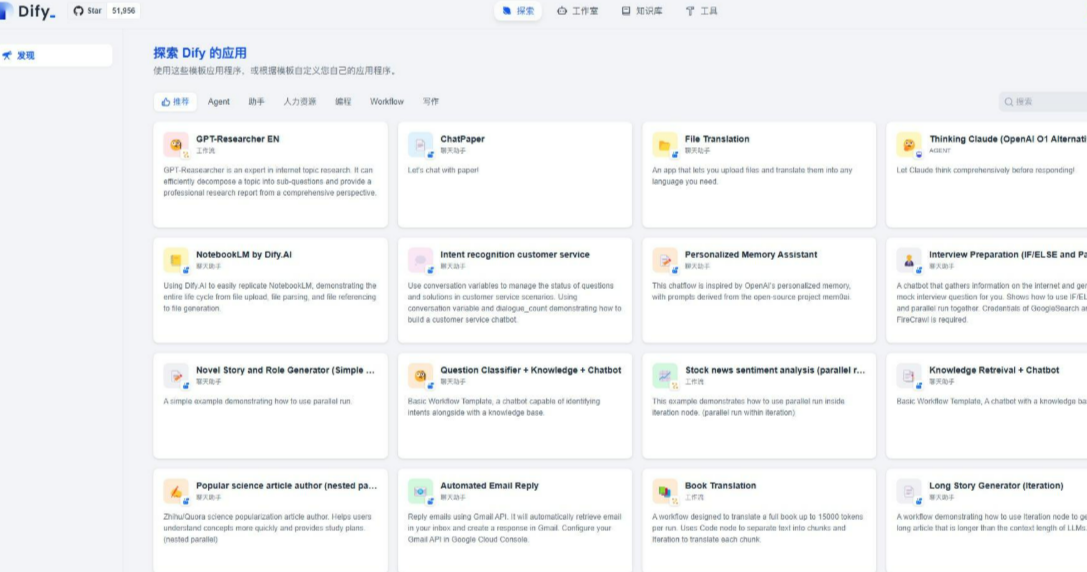
Task: Click the Stock news sentiment analysis icon
Action: point(665,376)
